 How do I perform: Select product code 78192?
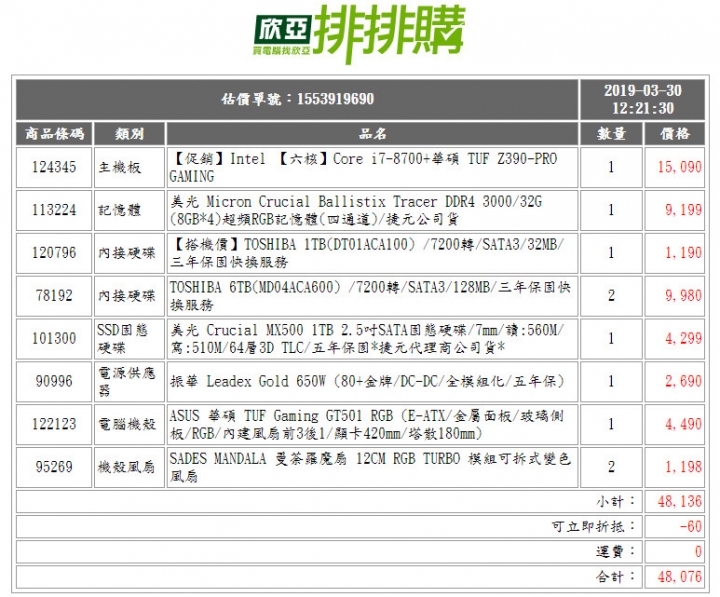pyautogui.click(x=54, y=295)
